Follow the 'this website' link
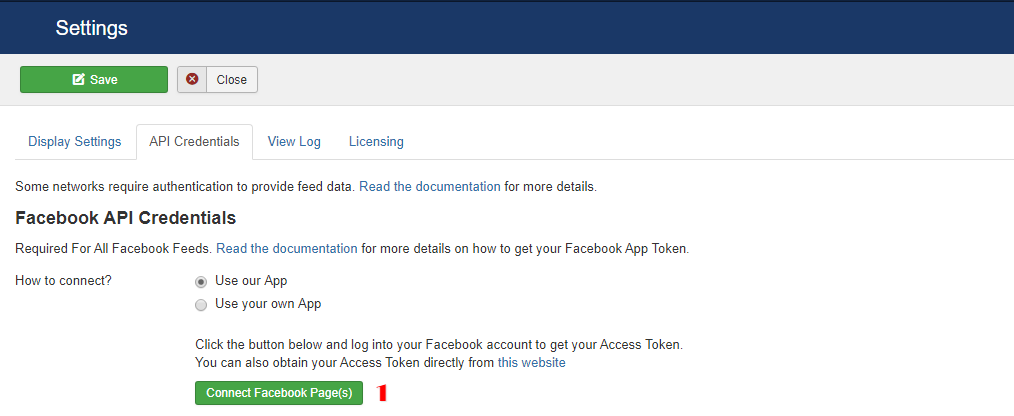The image size is (1014, 416). pyautogui.click(x=532, y=363)
